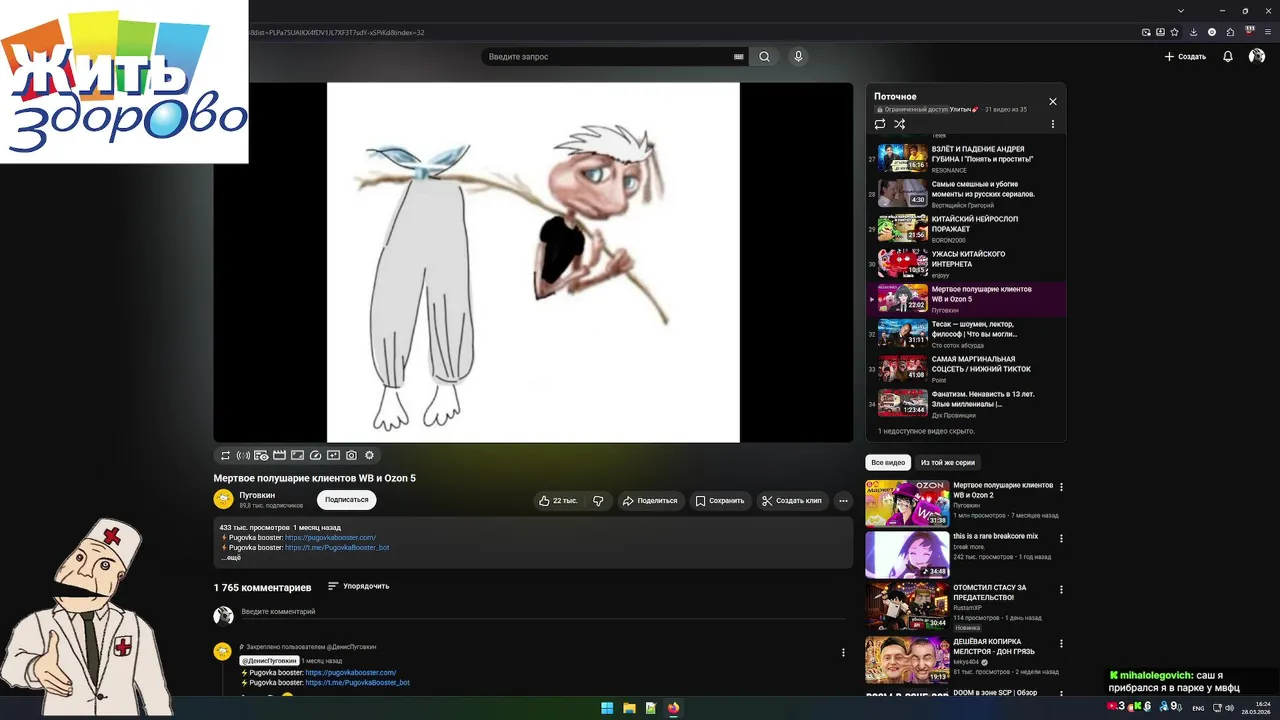Toggle playlist loop in the Поточное panel

coord(880,124)
